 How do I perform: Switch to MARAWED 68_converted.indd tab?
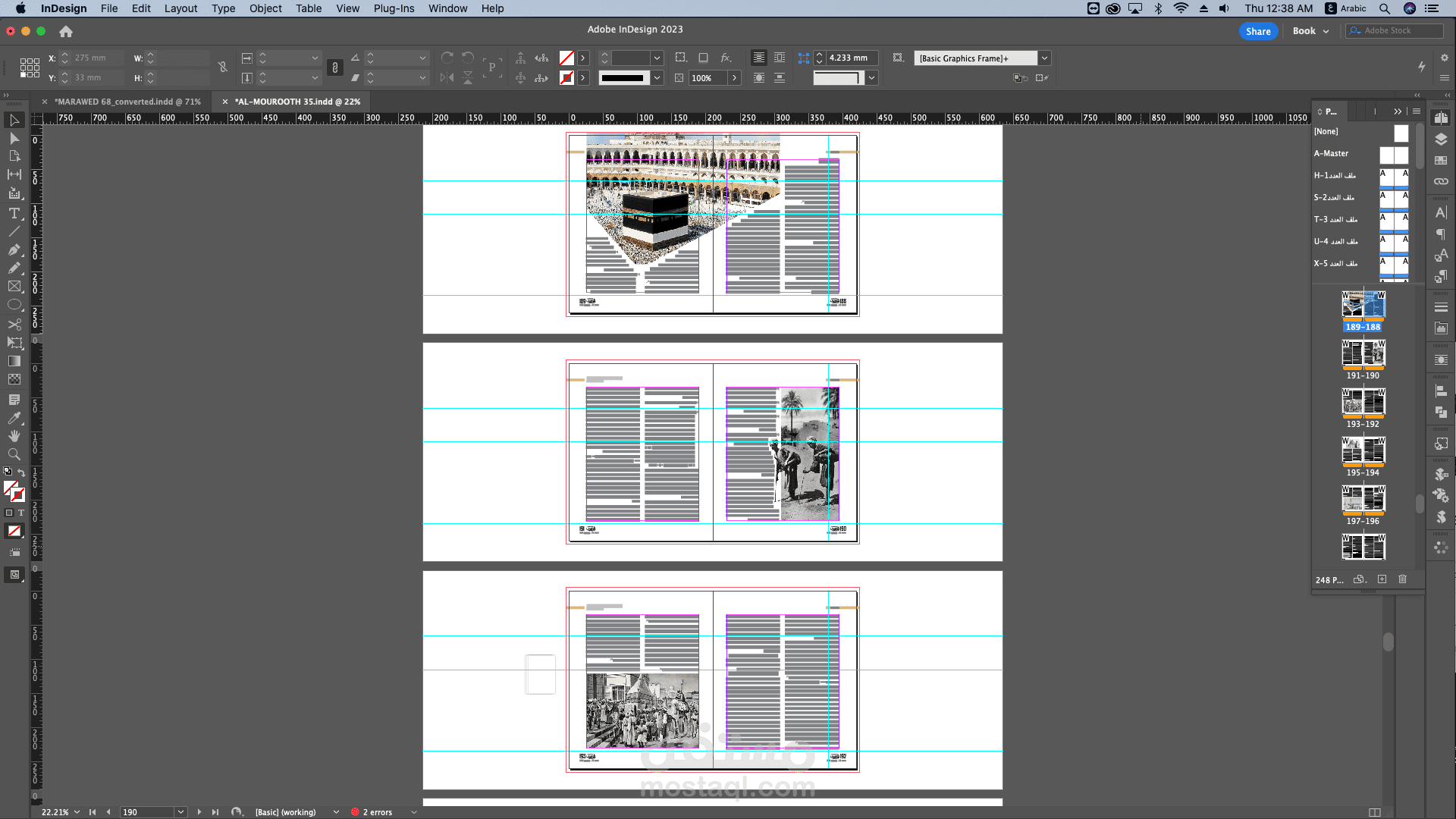pos(127,102)
